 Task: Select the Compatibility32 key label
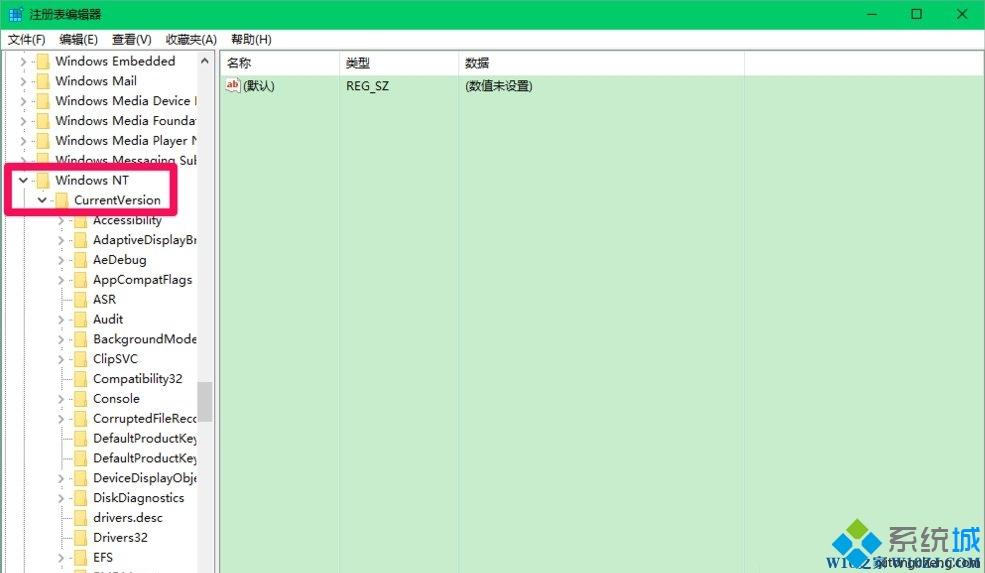(138, 379)
